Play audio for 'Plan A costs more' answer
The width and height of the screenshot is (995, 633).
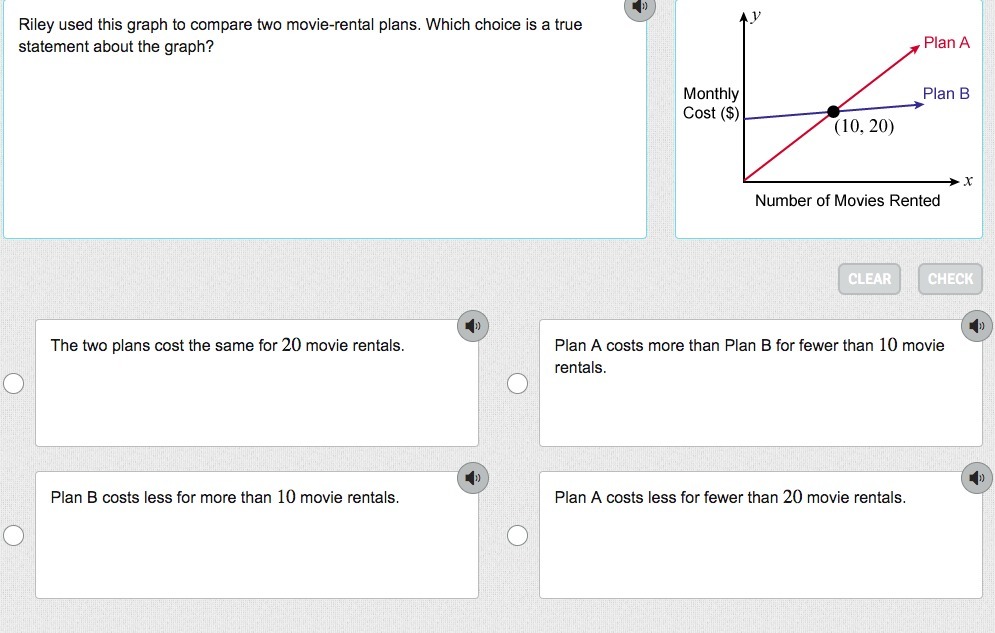977,326
